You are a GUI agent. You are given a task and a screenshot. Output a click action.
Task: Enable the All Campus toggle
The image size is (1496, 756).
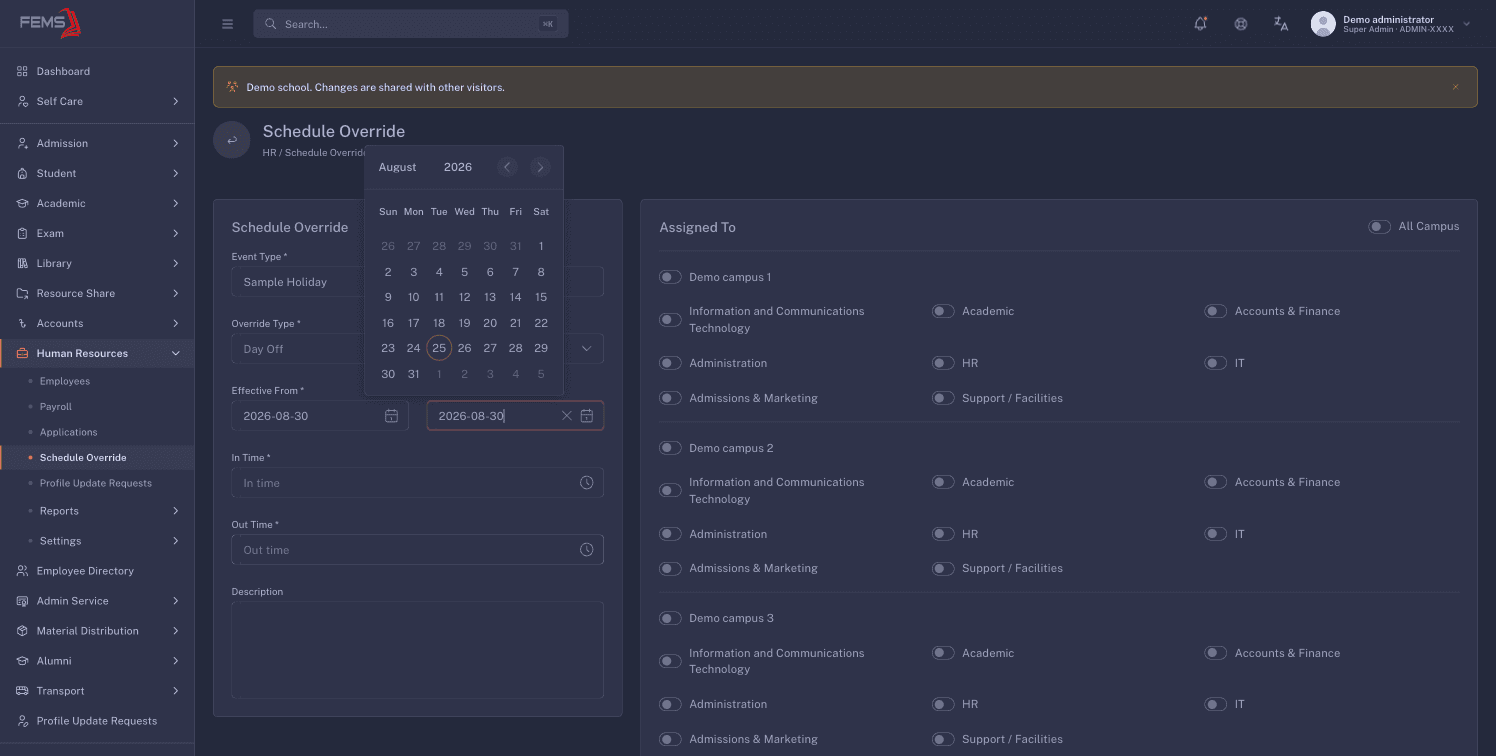(1379, 227)
